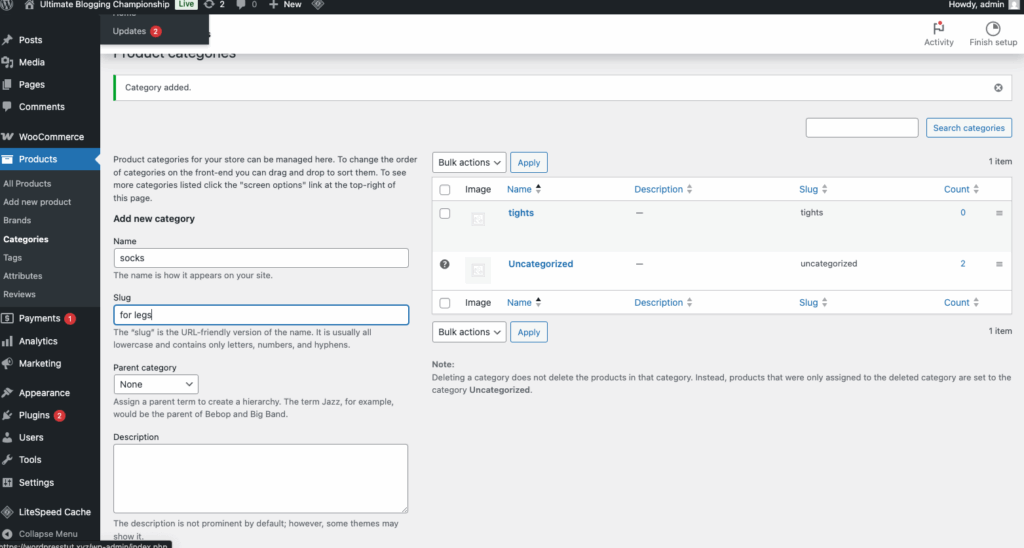This screenshot has width=1024, height=548.
Task: Open the top Bulk actions dropdown
Action: click(469, 162)
